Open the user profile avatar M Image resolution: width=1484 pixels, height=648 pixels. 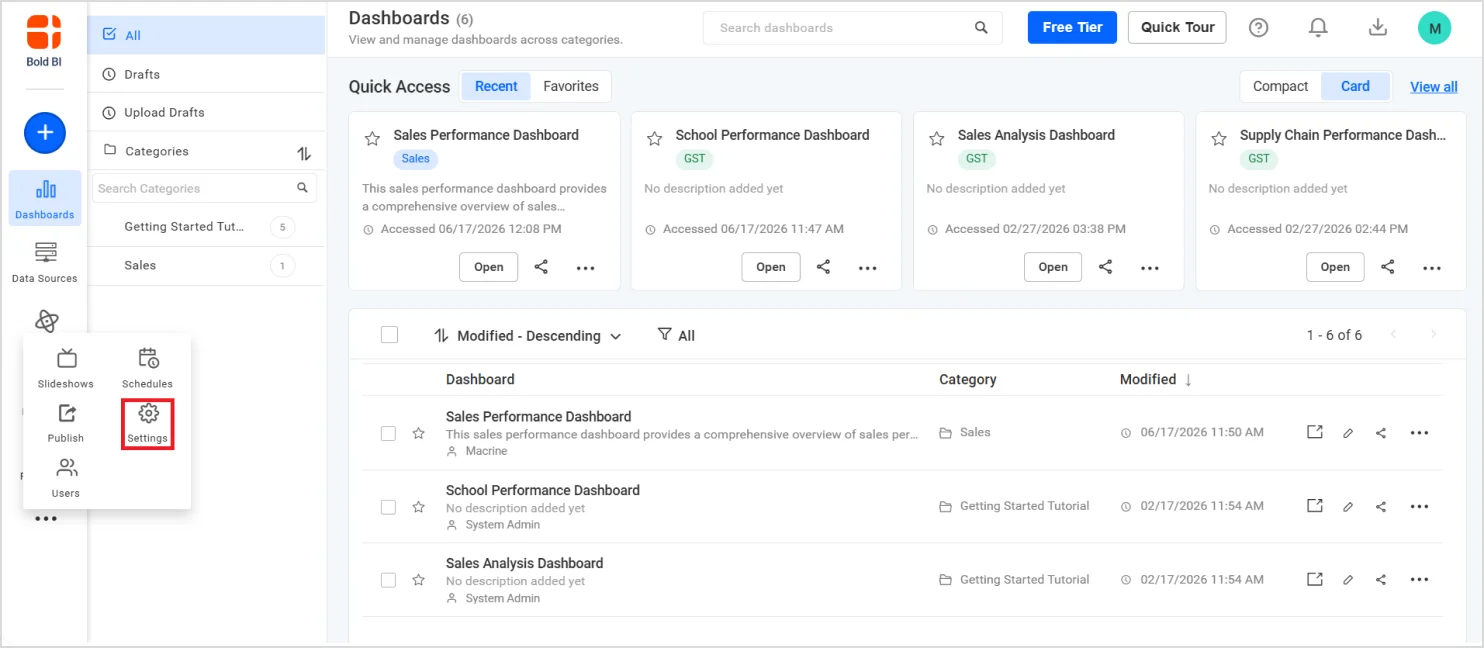[1434, 28]
